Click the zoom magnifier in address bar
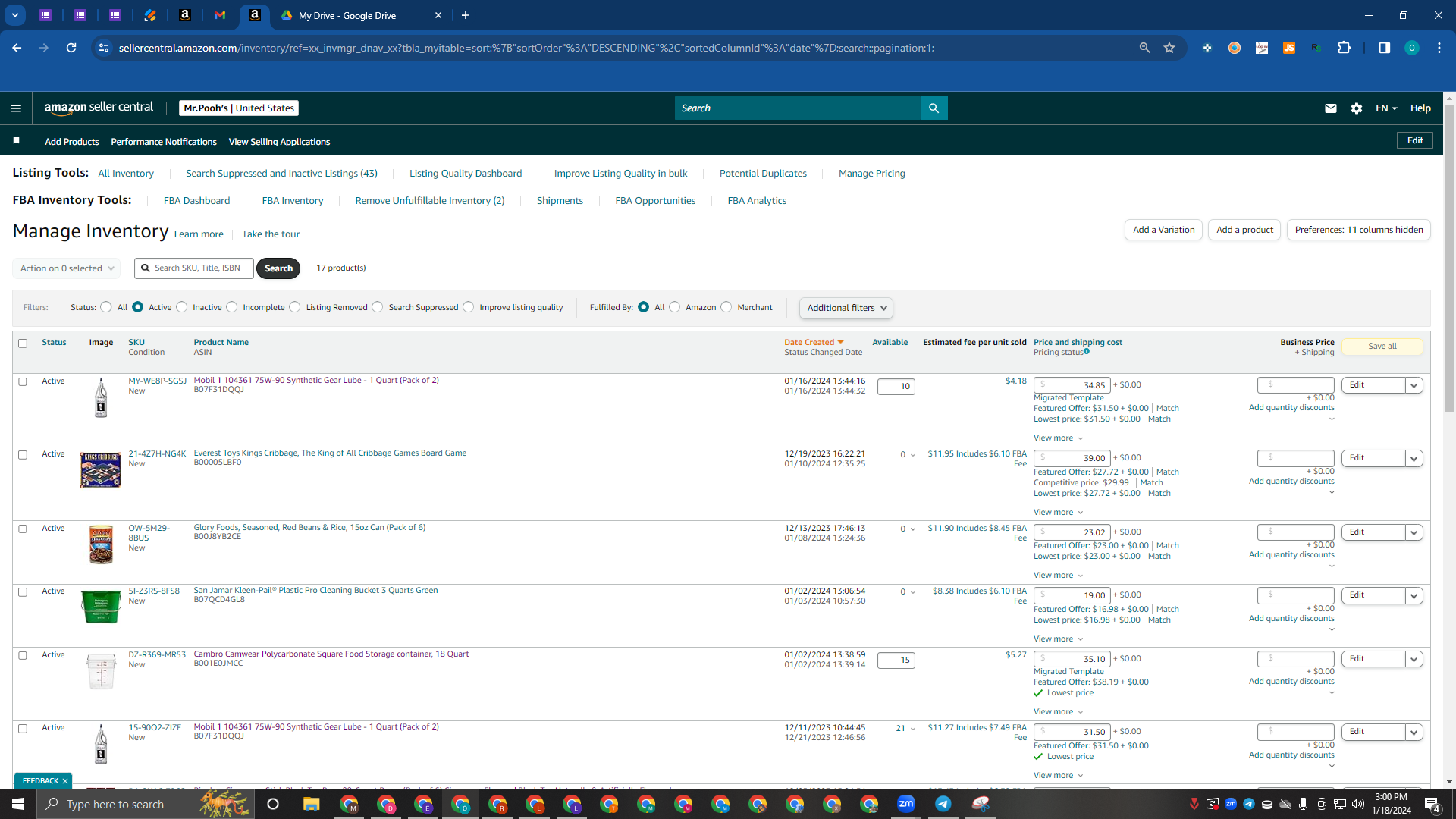The width and height of the screenshot is (1456, 819). [x=1144, y=48]
